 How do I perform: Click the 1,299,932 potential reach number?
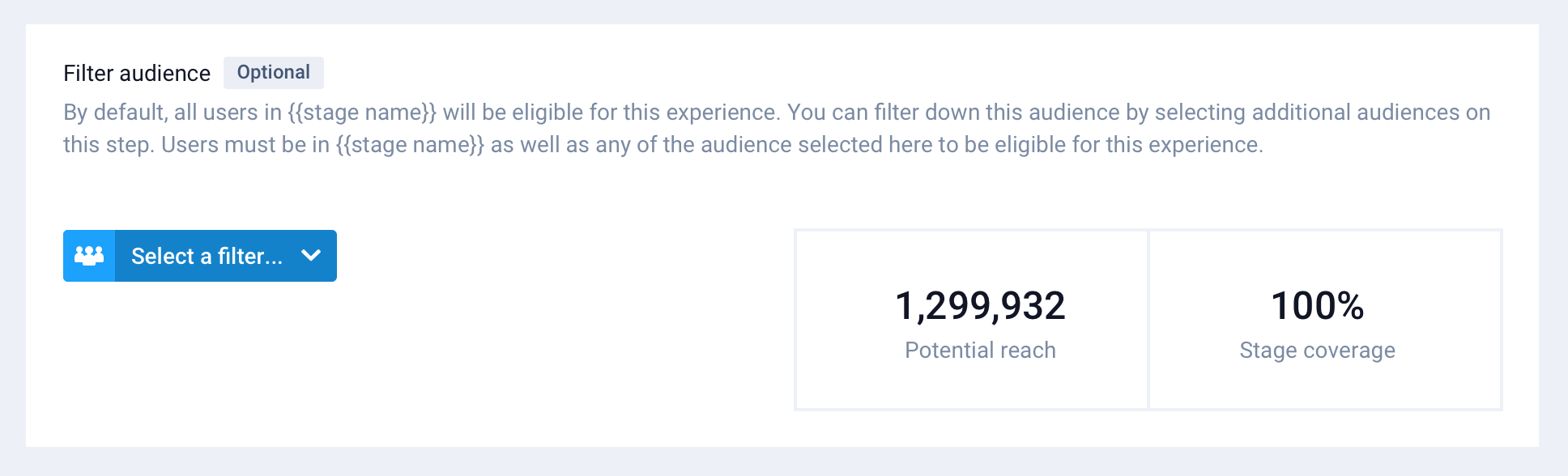(980, 306)
